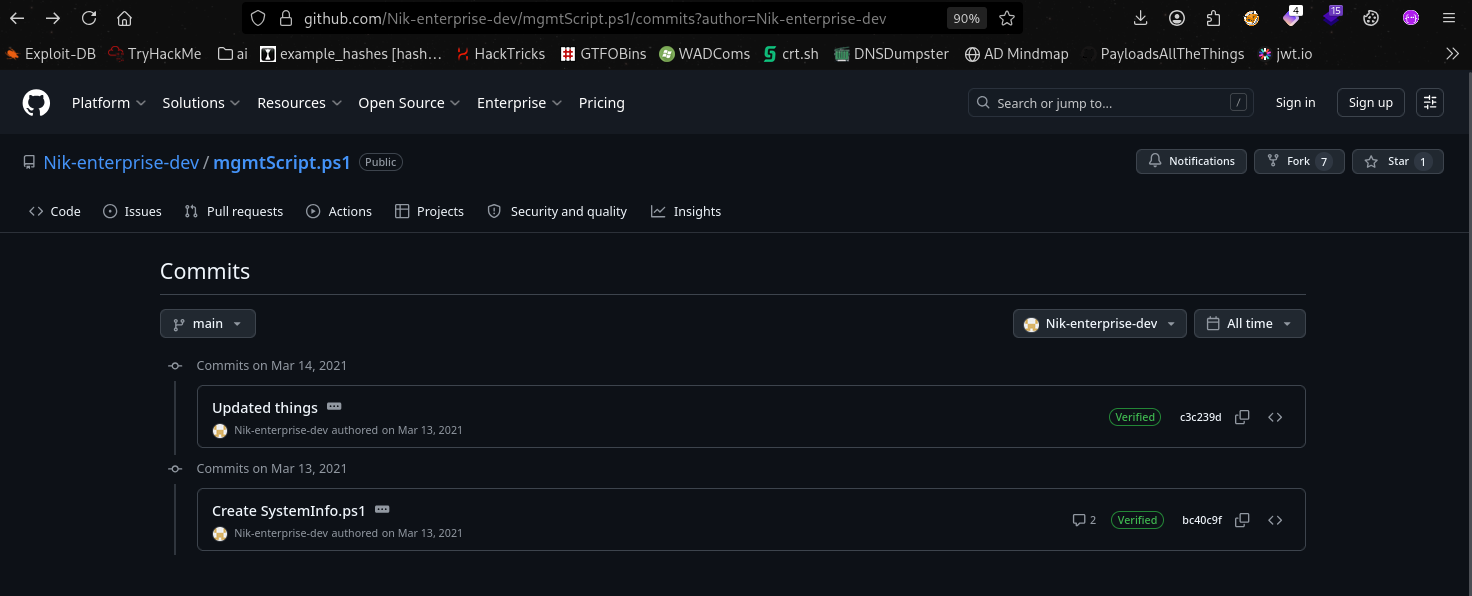Click the author avatar of Updated things commit
The image size is (1472, 596).
click(x=220, y=431)
